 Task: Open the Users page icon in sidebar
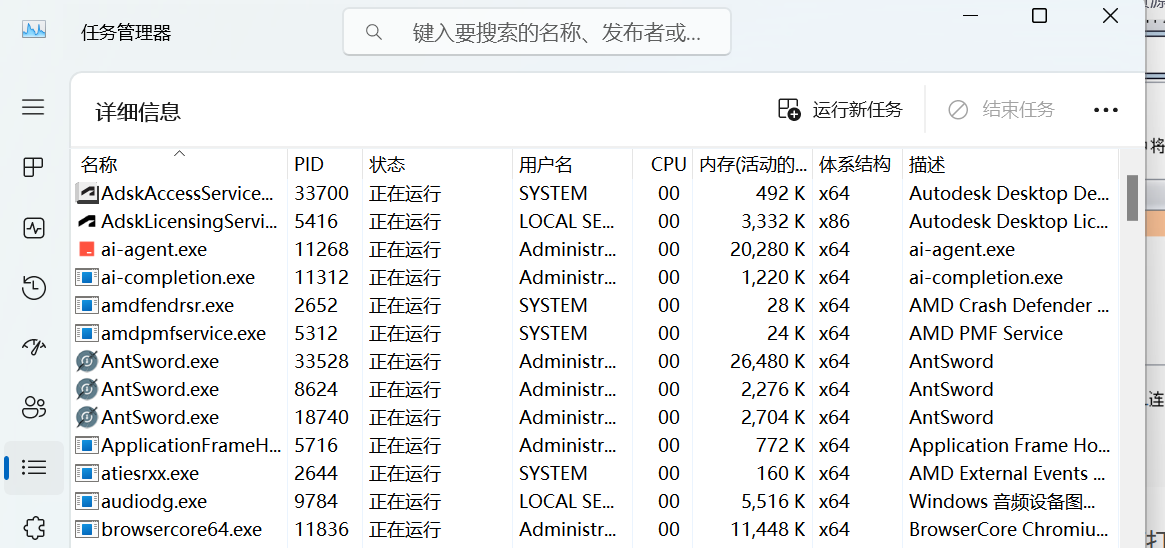33,407
